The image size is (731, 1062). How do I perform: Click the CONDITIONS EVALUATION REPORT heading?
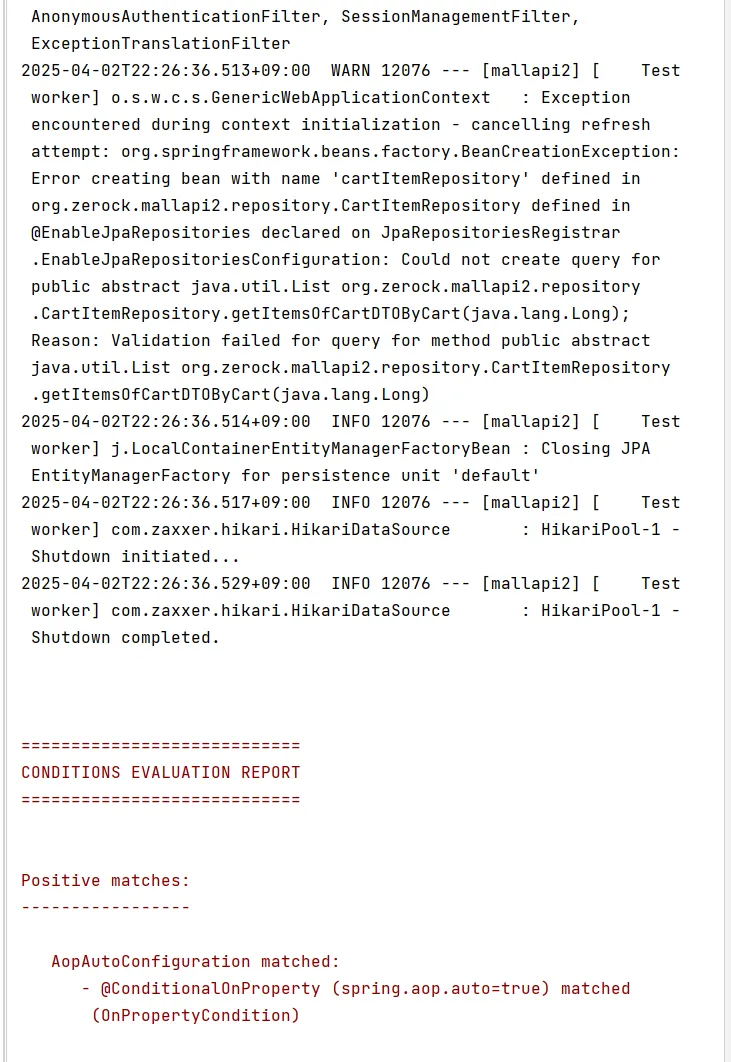coord(161,772)
